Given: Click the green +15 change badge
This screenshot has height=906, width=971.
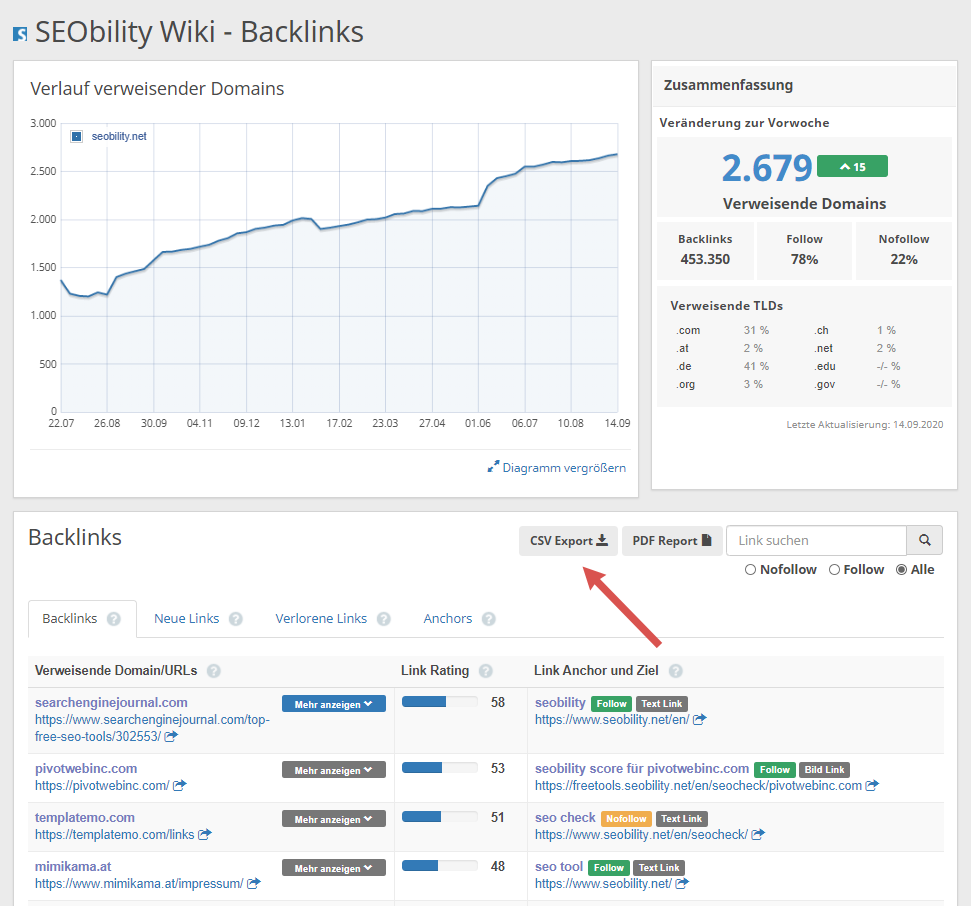Looking at the screenshot, I should click(852, 167).
